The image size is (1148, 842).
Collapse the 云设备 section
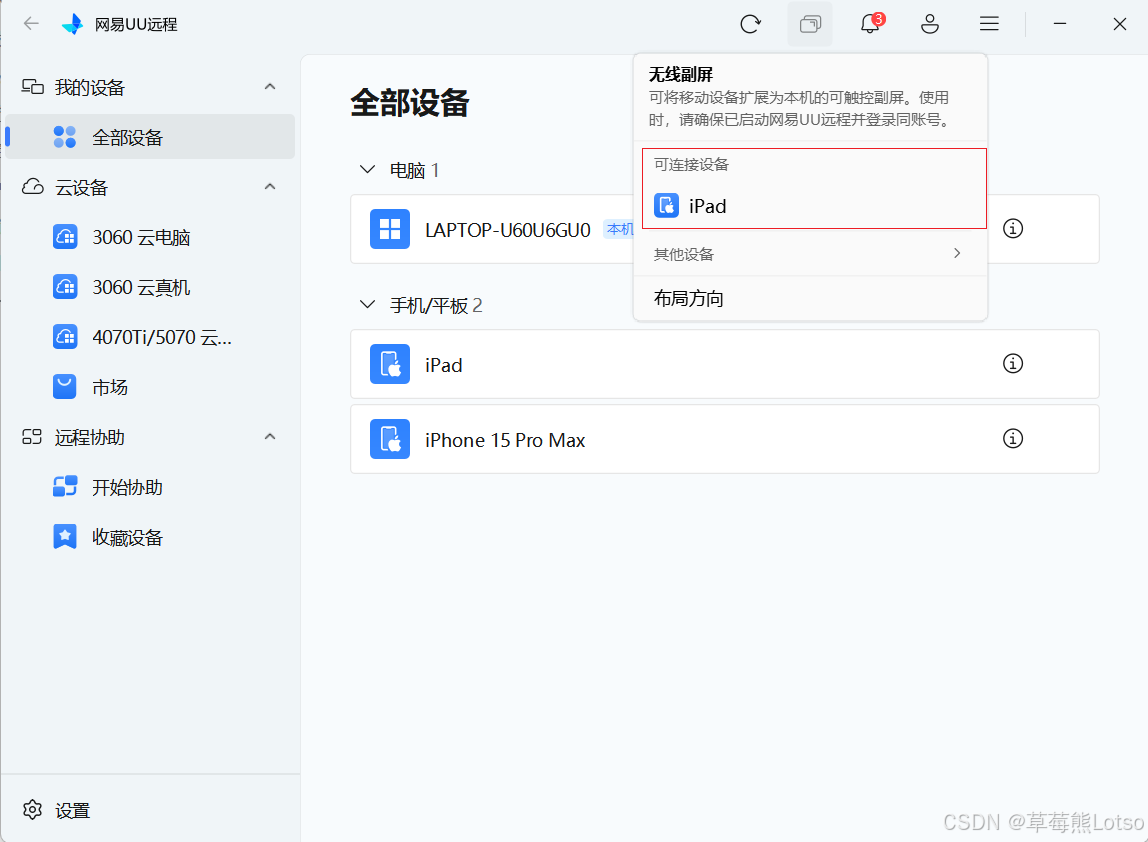270,187
